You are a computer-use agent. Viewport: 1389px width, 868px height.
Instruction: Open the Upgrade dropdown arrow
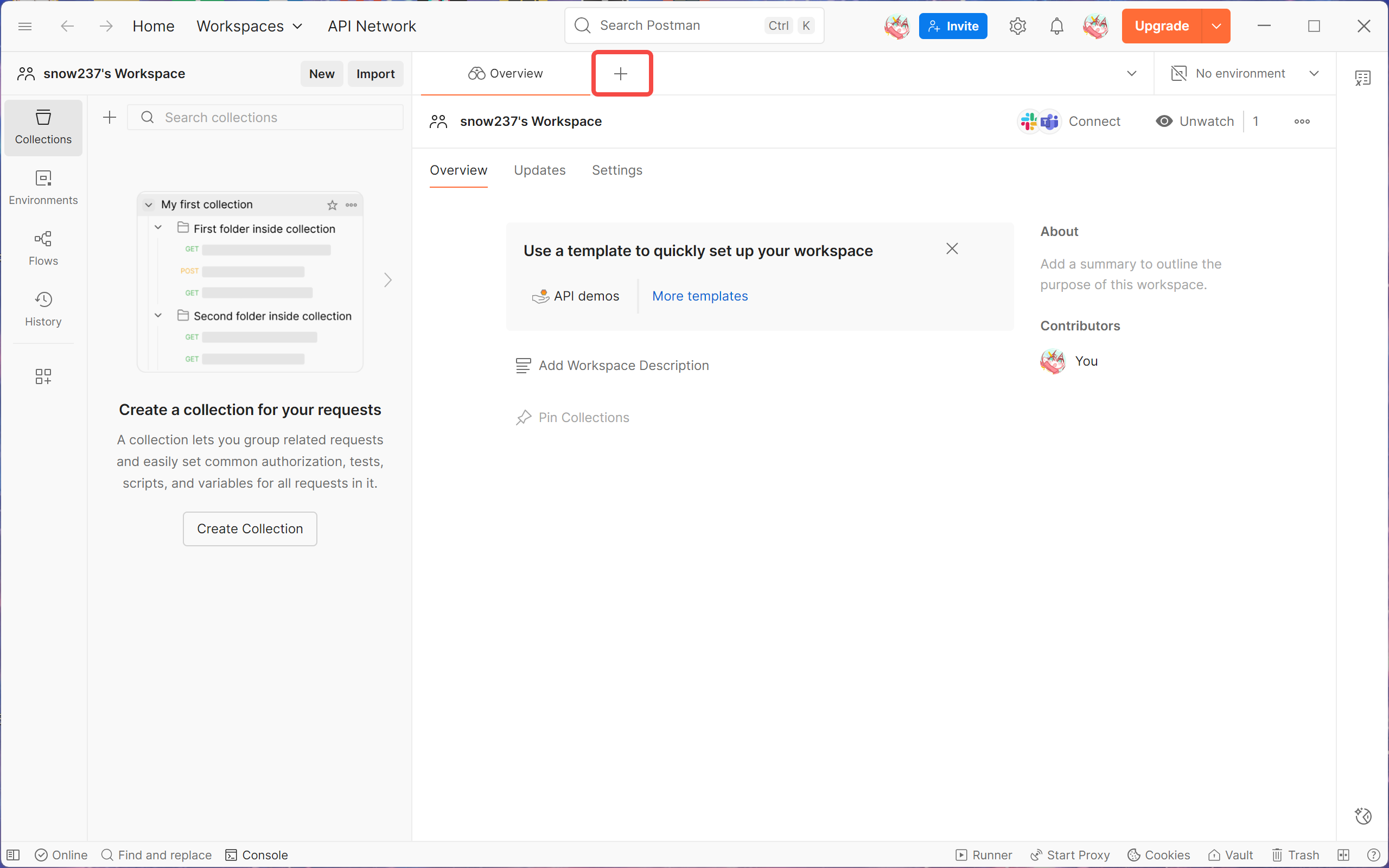click(x=1216, y=26)
